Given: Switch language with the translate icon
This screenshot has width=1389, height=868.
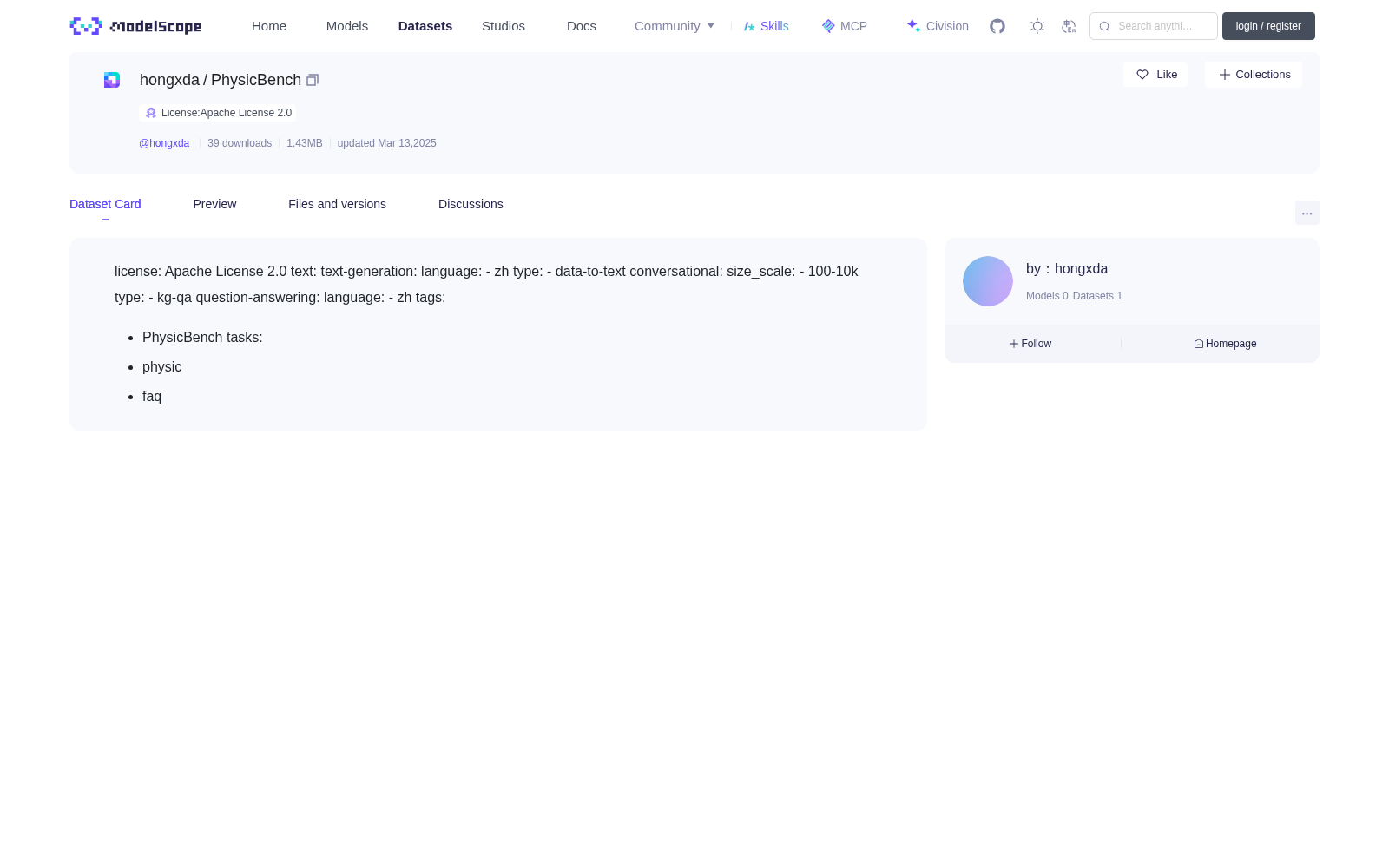Looking at the screenshot, I should [x=1069, y=26].
